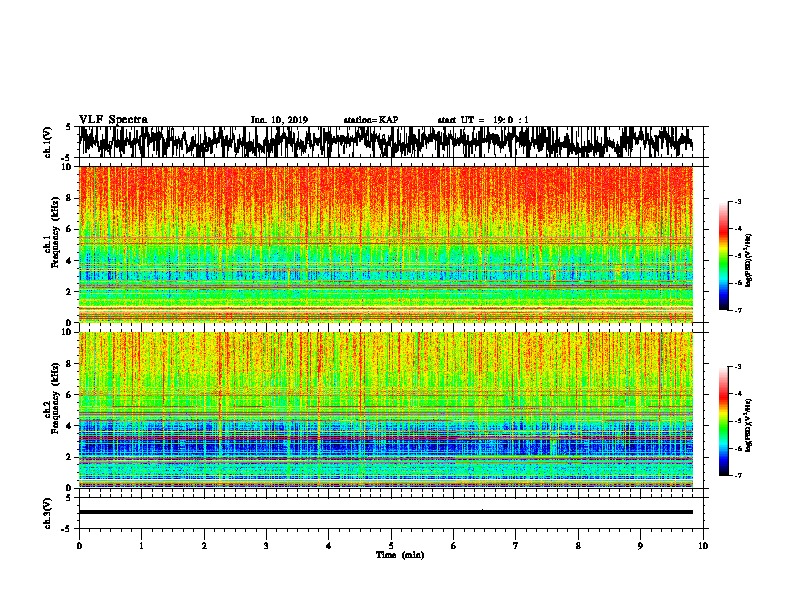
Task: Click the ch.1(V) waveform axis label
Action: [48, 142]
